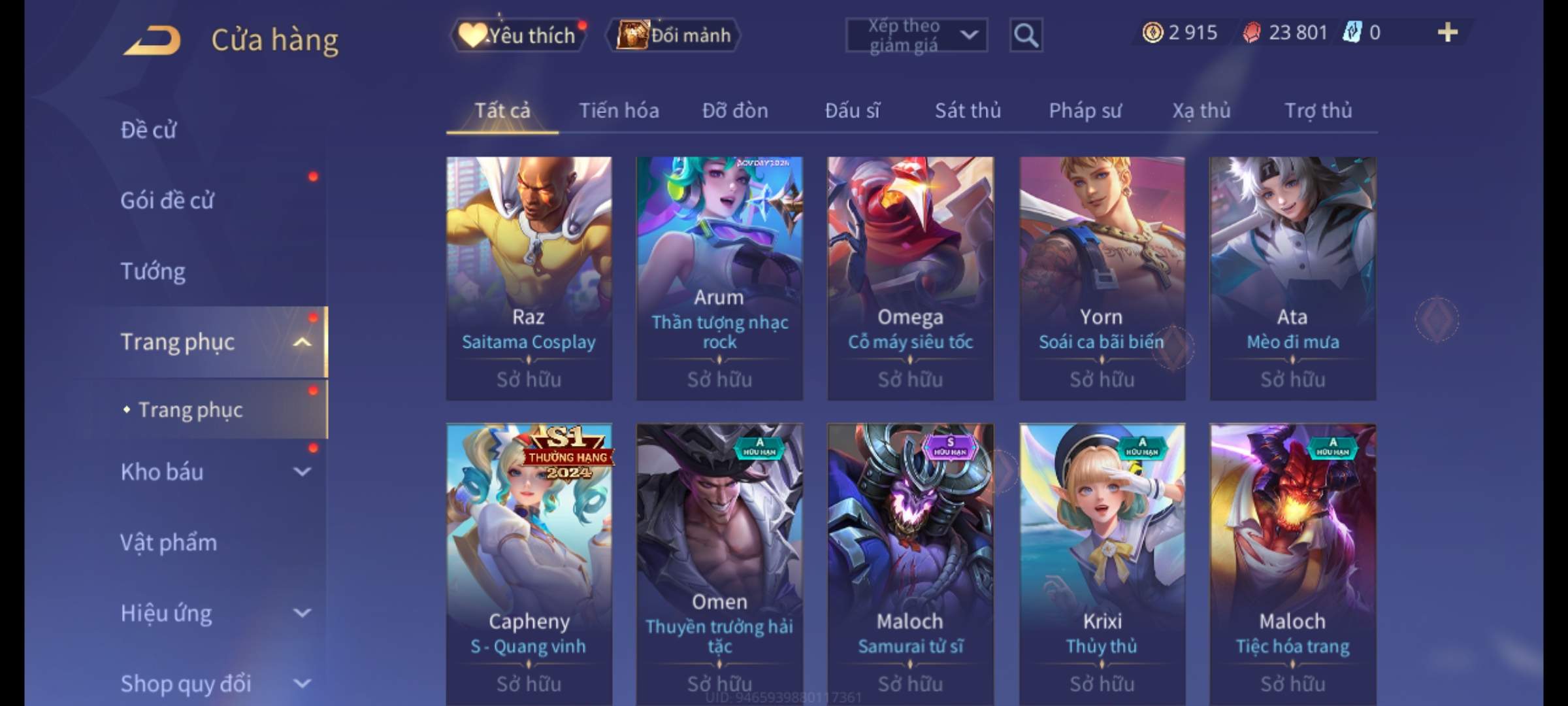Select the Raz Saitama Cosplay skin card

[x=529, y=278]
